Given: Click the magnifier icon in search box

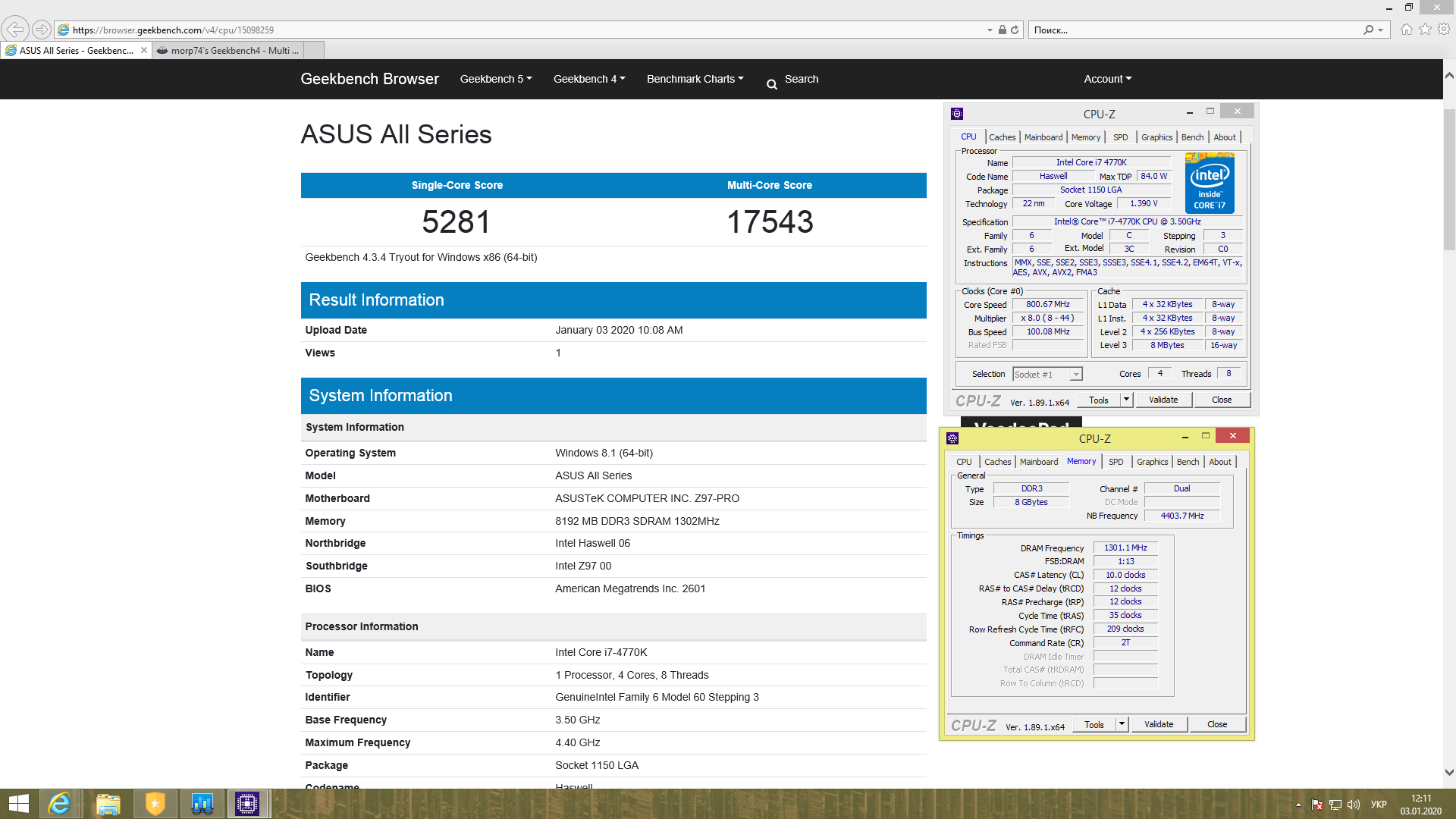Looking at the screenshot, I should coord(1368,30).
